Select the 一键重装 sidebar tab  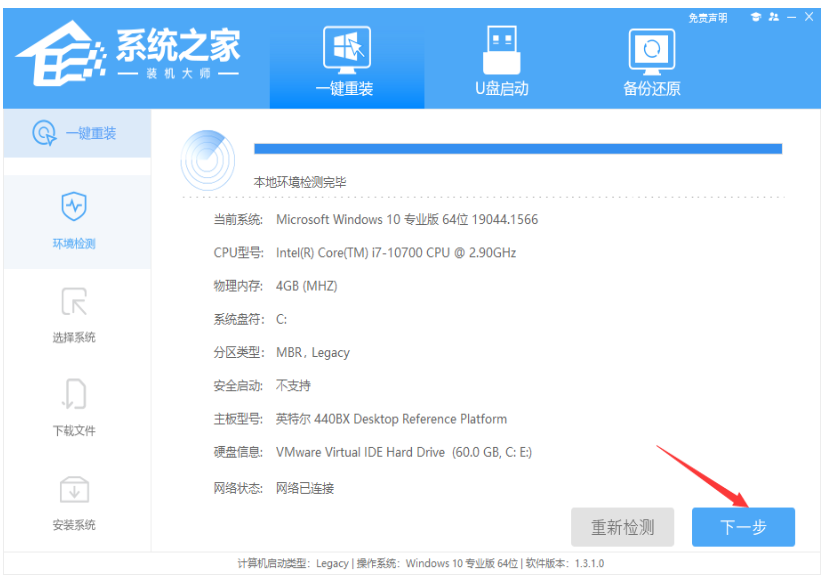(76, 133)
